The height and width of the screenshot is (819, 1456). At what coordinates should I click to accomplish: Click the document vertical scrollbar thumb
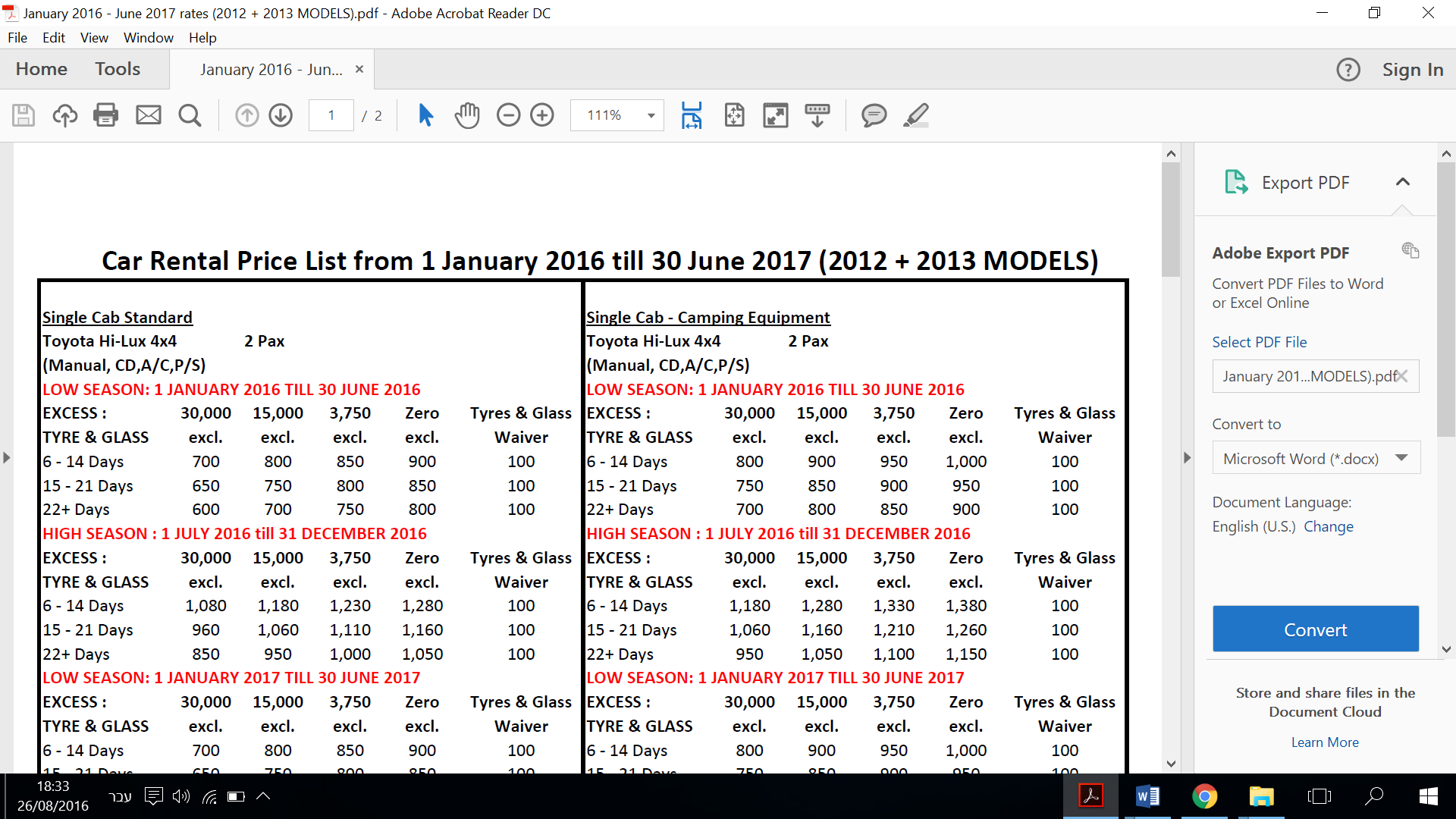pos(1171,220)
